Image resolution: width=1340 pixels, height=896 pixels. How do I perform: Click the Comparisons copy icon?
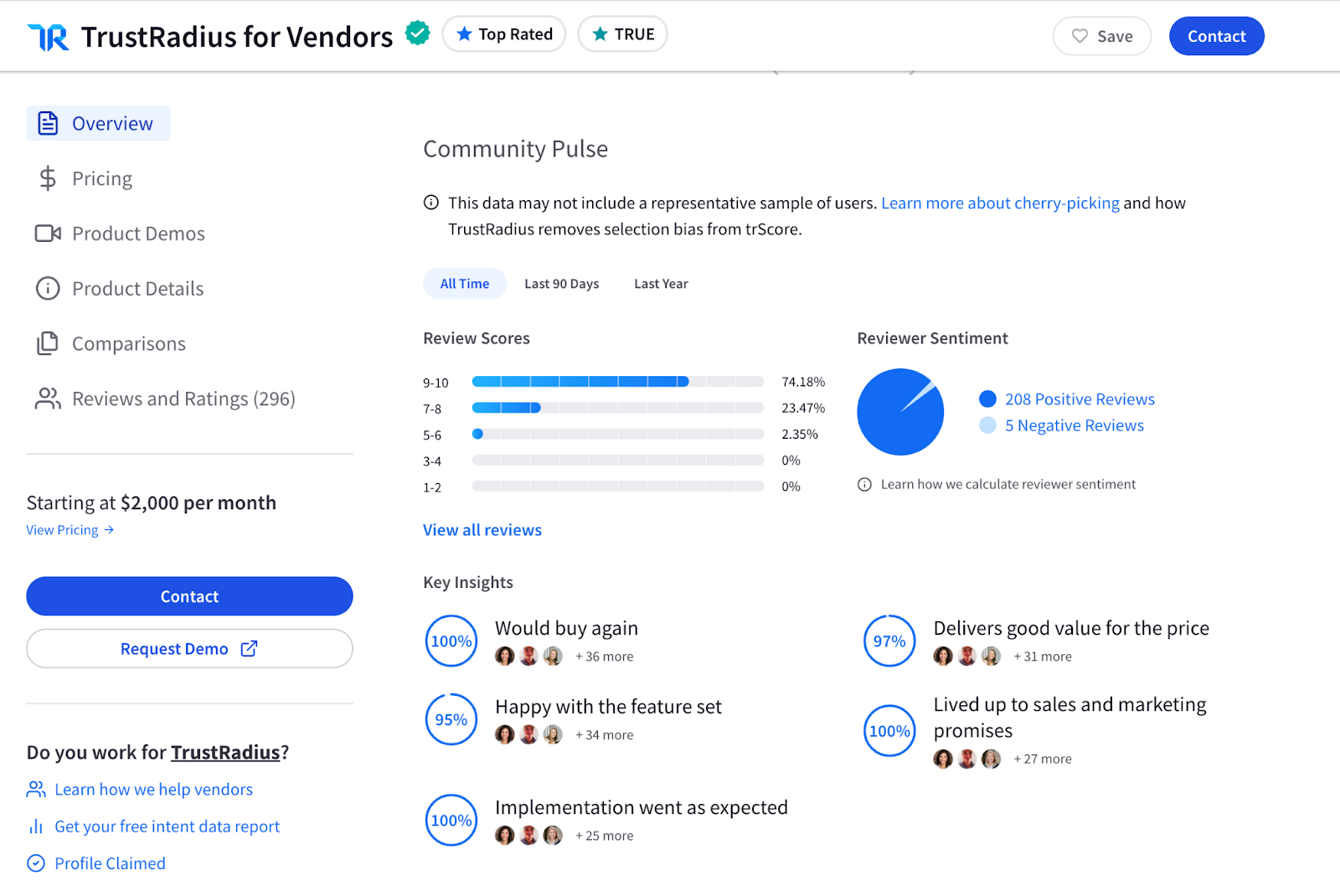tap(48, 343)
